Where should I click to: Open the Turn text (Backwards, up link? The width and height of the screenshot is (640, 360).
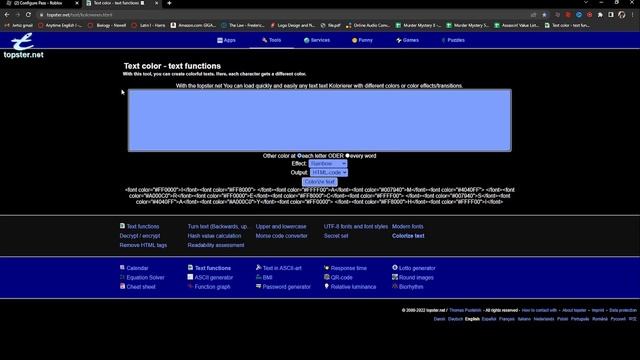click(x=218, y=226)
